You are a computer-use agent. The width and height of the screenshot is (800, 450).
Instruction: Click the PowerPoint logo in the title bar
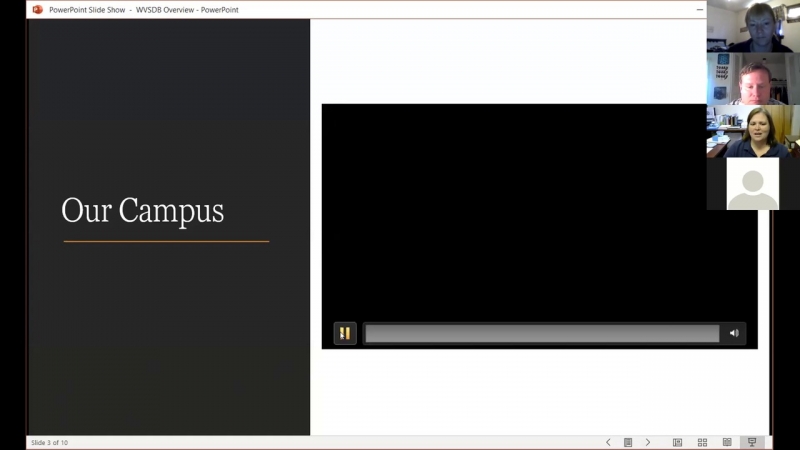37,10
